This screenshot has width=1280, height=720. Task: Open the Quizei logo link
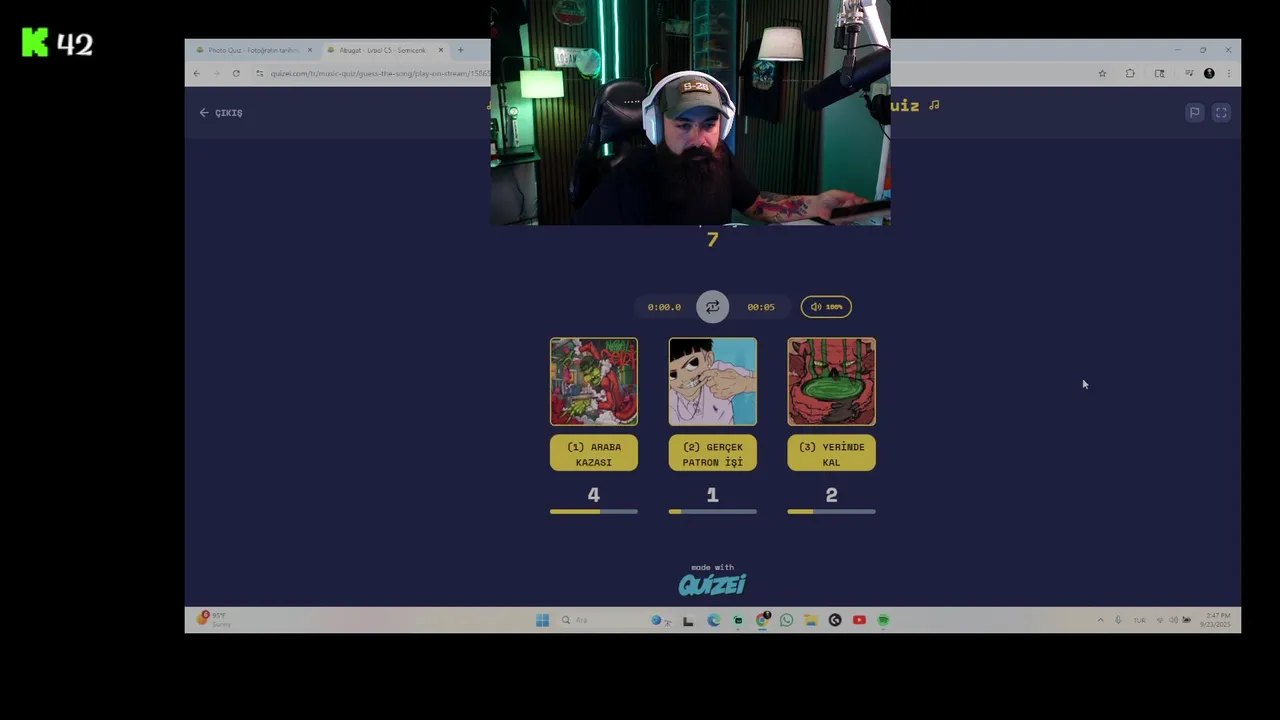[x=712, y=584]
